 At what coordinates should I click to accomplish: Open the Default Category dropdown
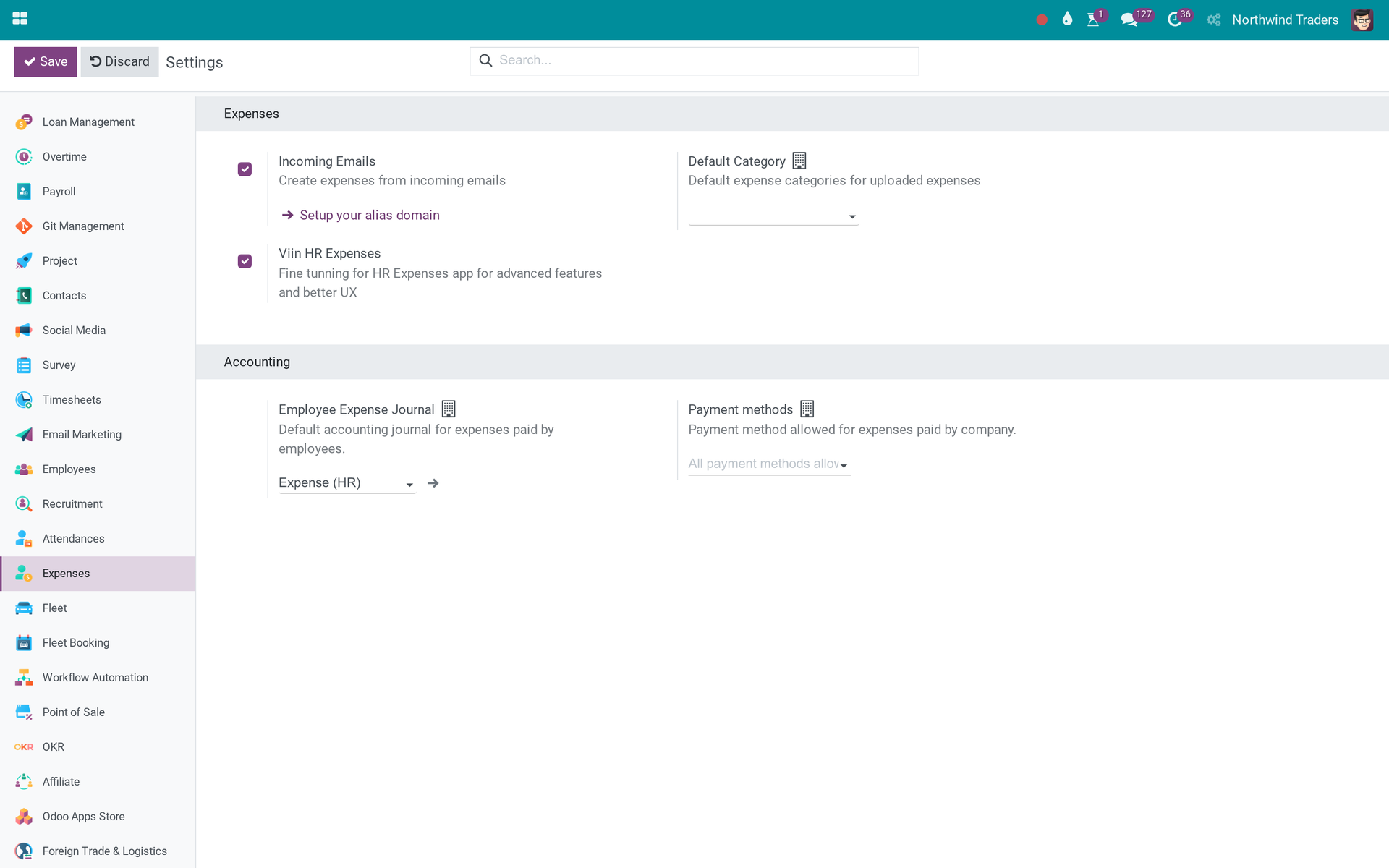pyautogui.click(x=773, y=216)
